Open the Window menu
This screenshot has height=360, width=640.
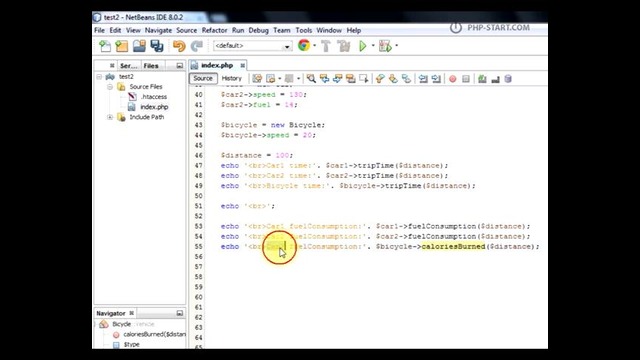tap(329, 30)
